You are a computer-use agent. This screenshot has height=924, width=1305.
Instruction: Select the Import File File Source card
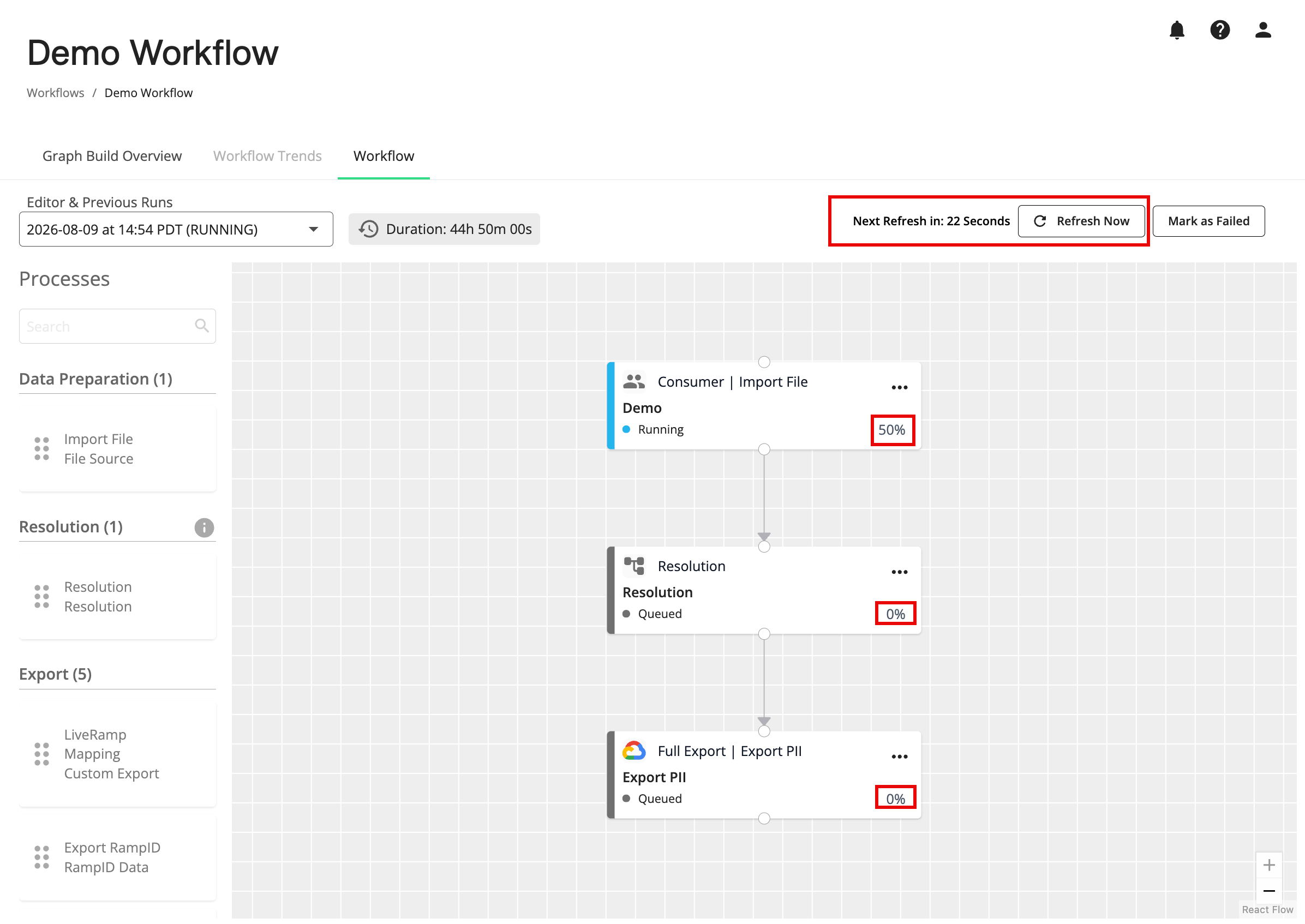point(117,449)
